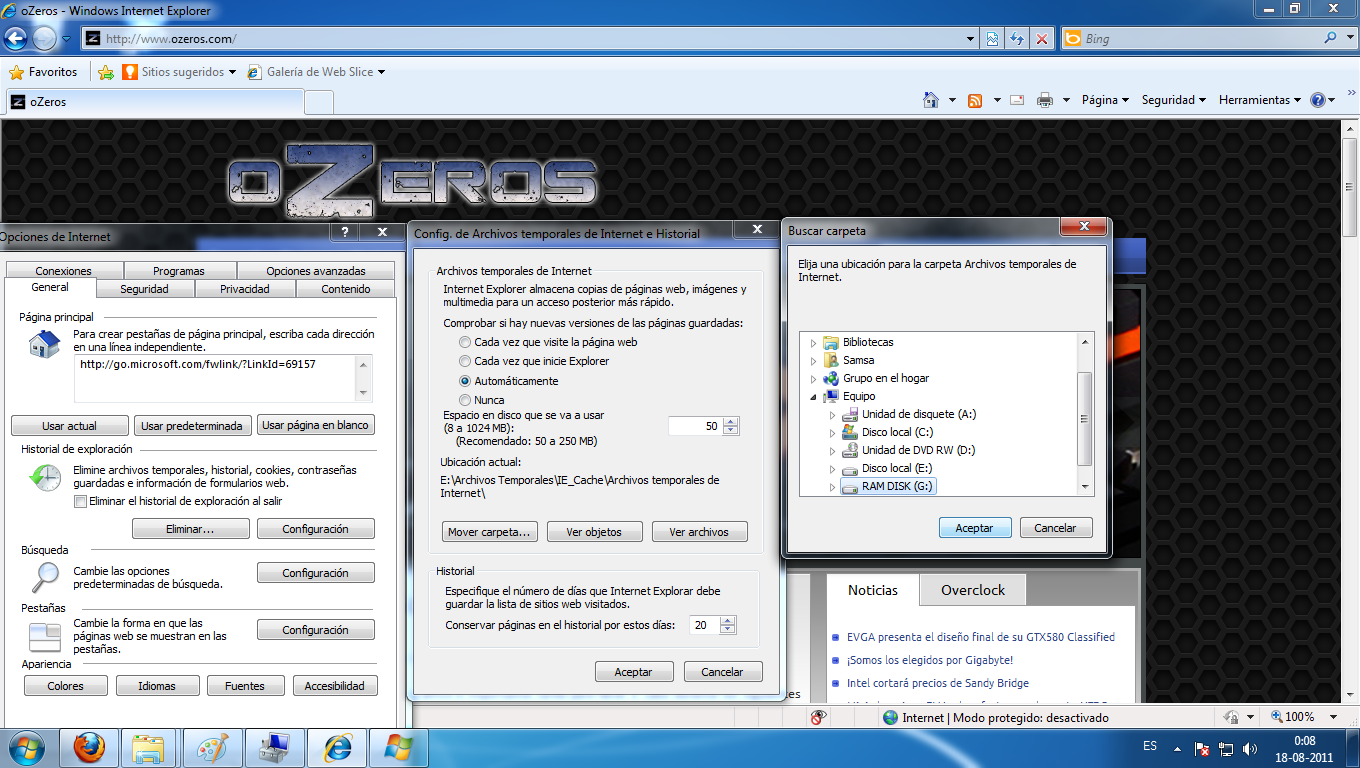The image size is (1360, 768).
Task: Open the Página dropdown menu
Action: [x=1105, y=100]
